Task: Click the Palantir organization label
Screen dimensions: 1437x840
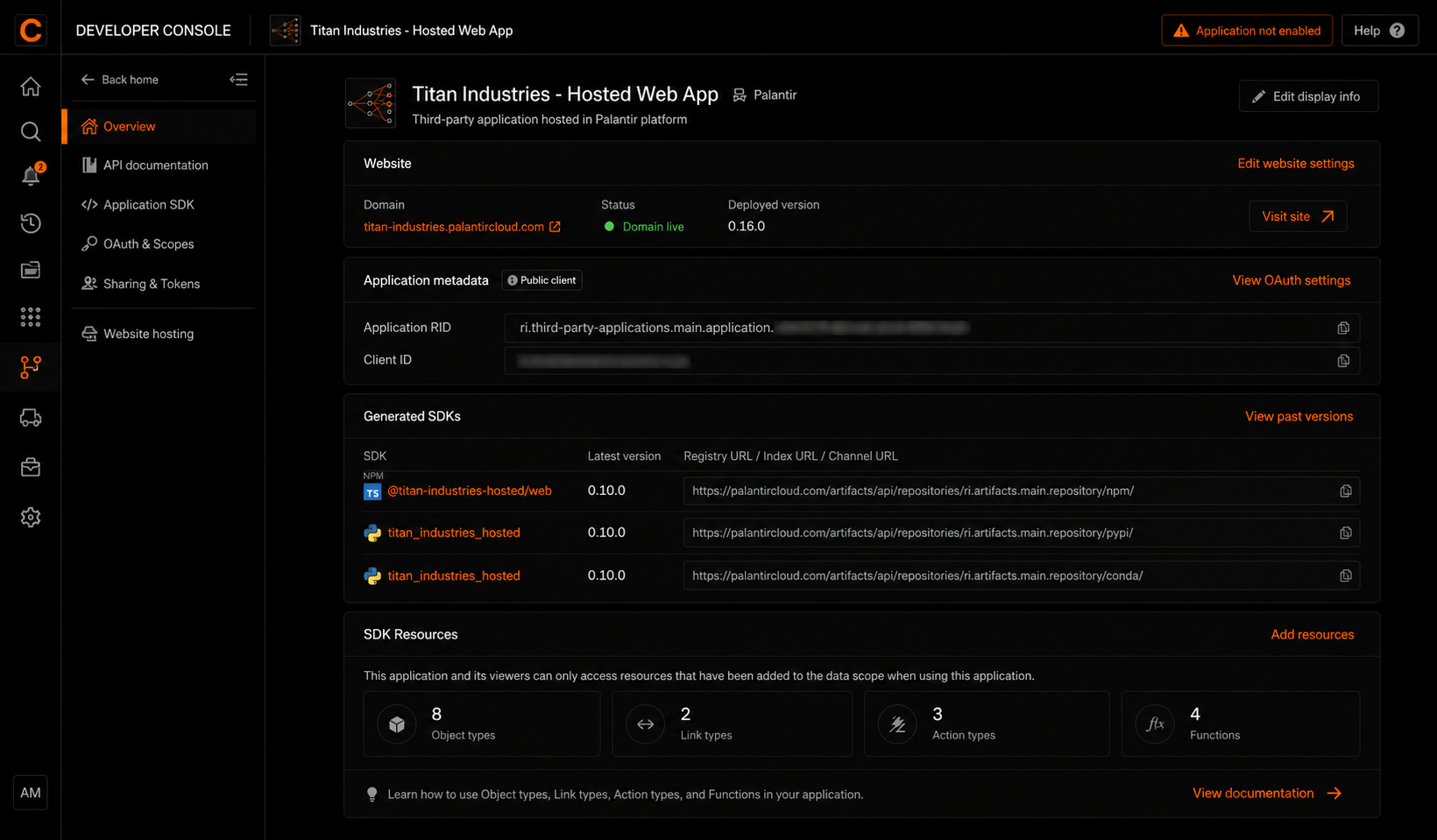Action: tap(765, 95)
